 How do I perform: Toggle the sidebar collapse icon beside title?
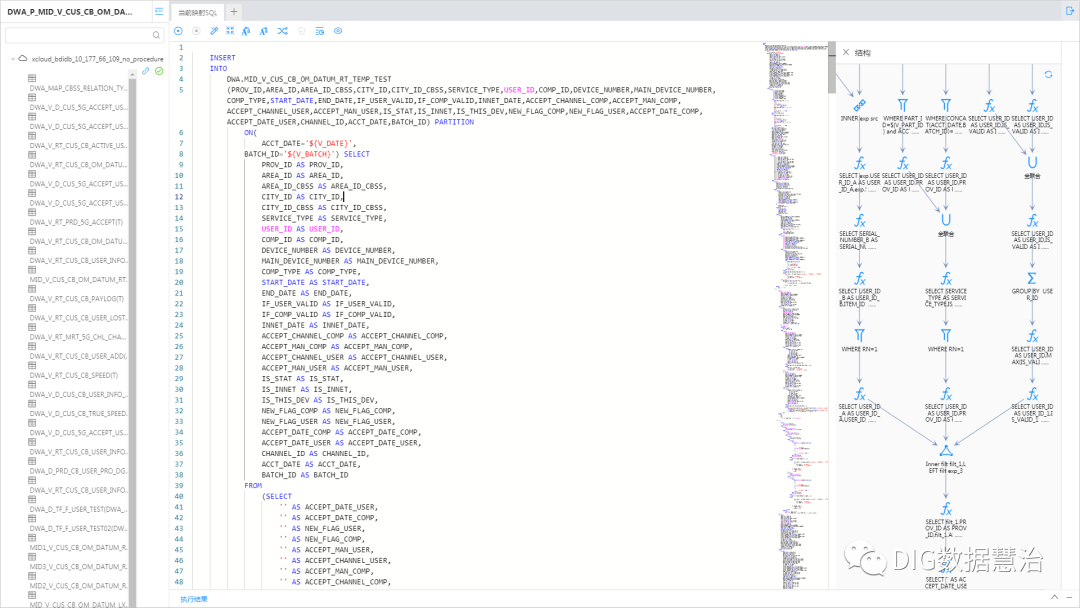159,11
